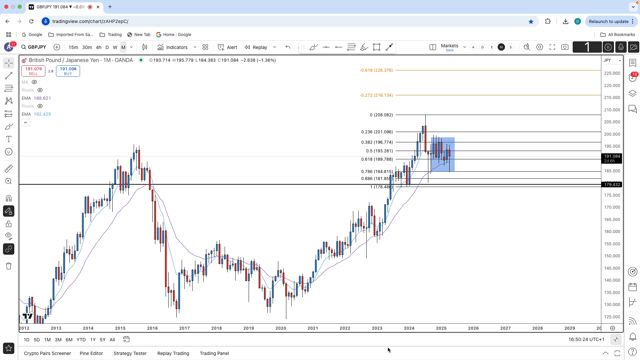Screen dimensions: 640x360
Task: Select the trend line drawing tool
Action: pos(9,76)
